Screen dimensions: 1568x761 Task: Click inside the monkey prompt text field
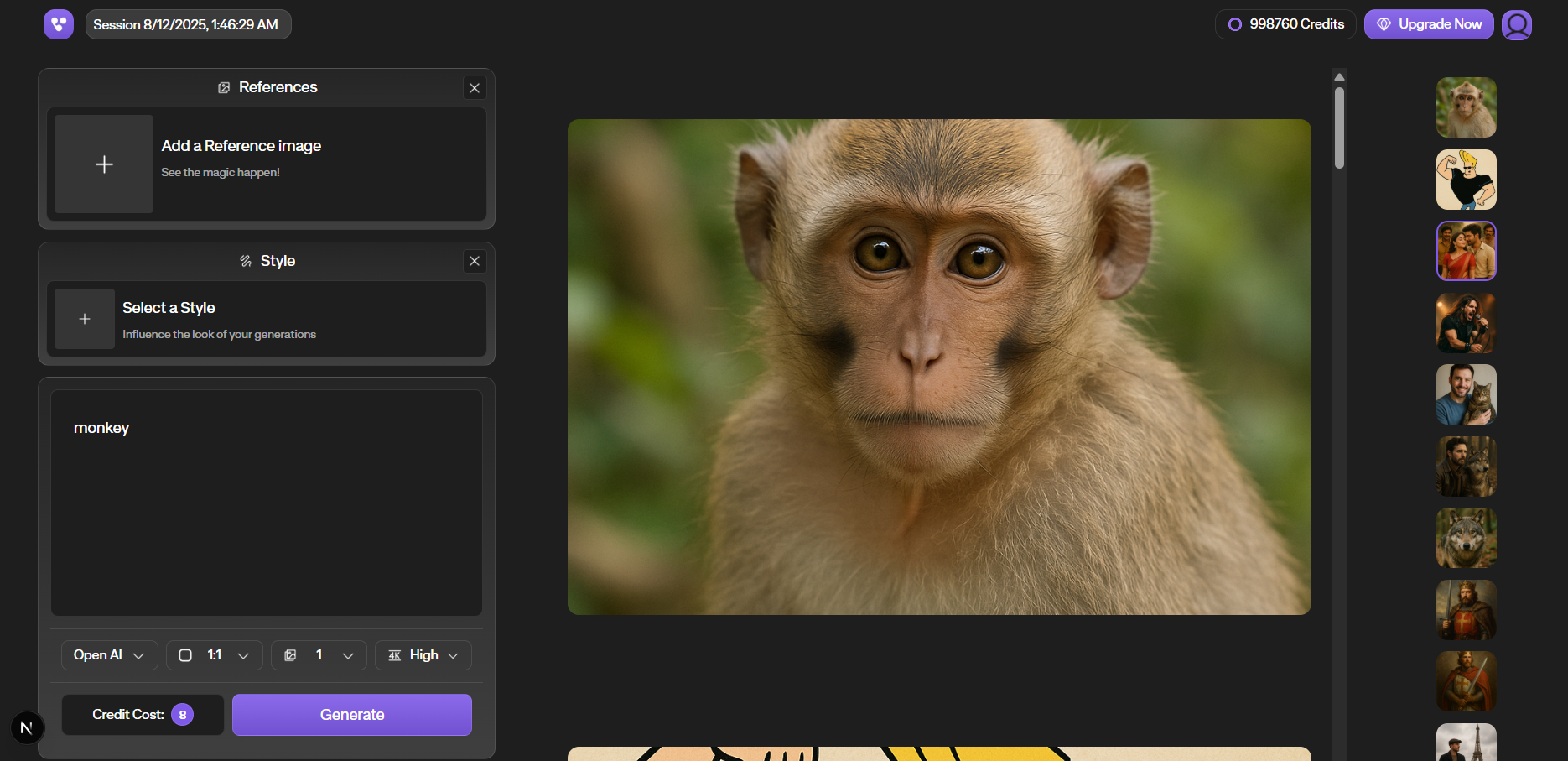pyautogui.click(x=267, y=502)
